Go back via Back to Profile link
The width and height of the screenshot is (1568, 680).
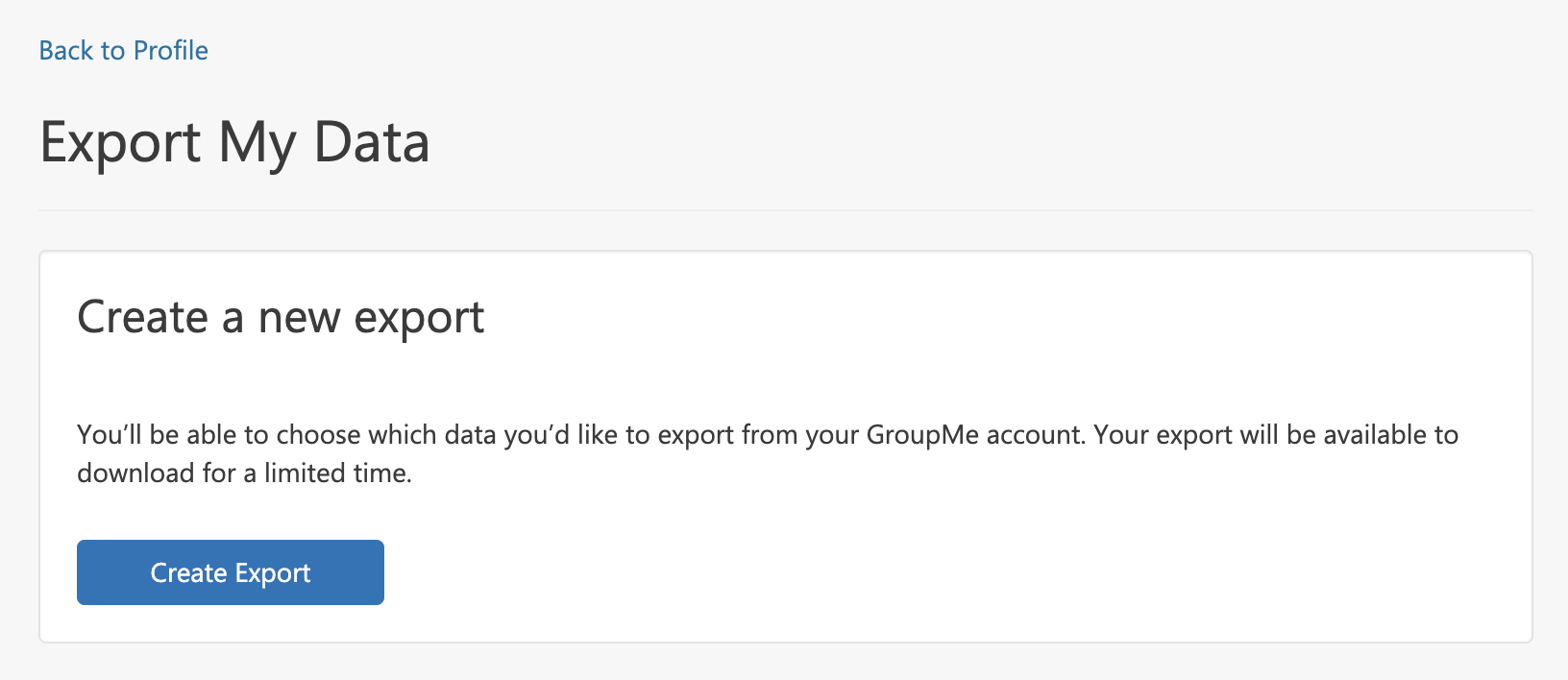point(124,50)
